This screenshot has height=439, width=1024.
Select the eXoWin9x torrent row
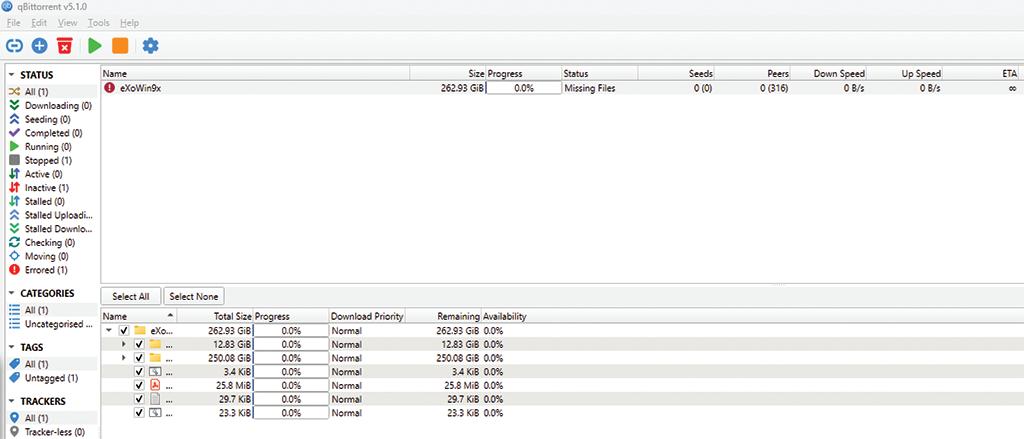pos(562,88)
